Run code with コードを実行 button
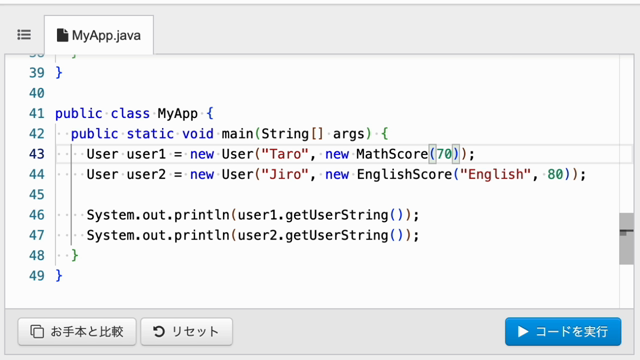The width and height of the screenshot is (640, 360). (563, 331)
